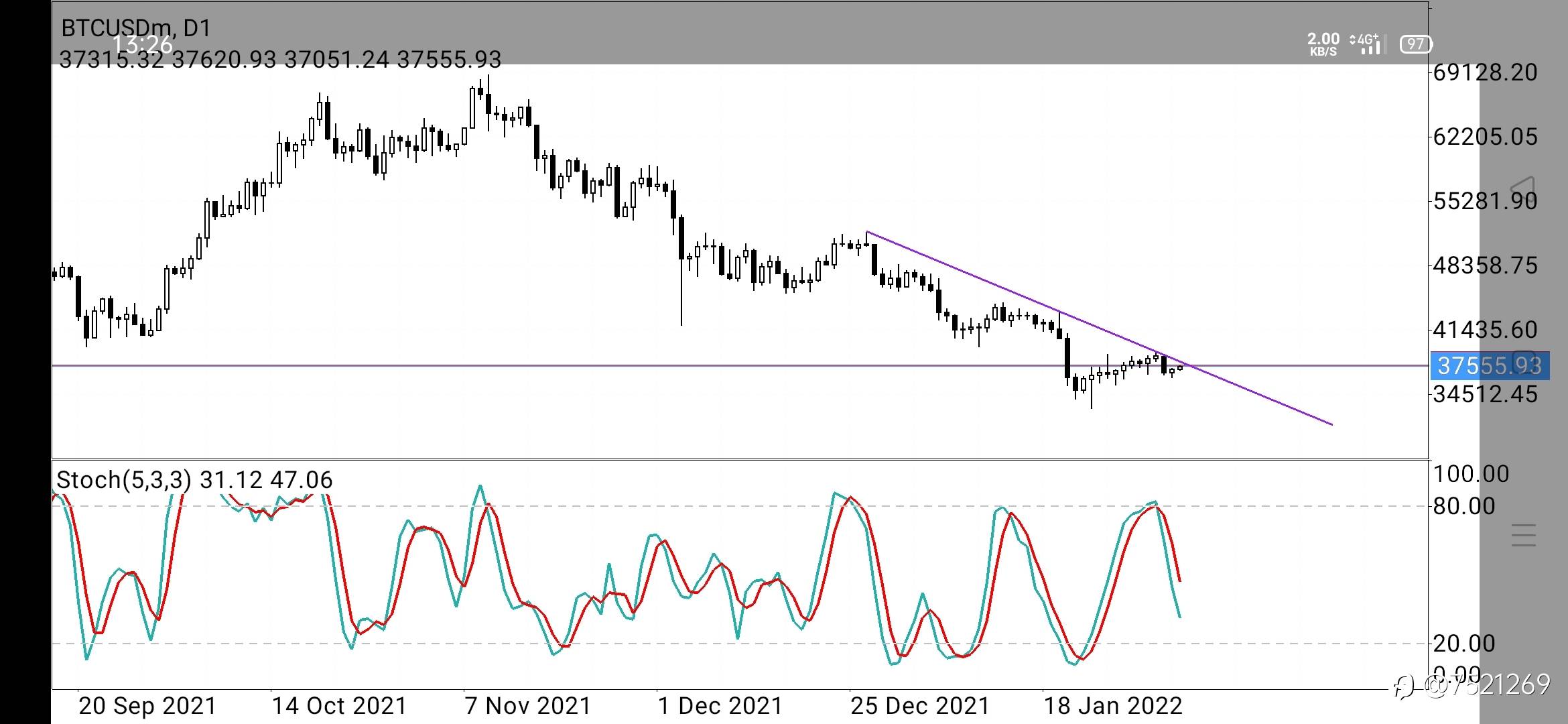Tap the 69128.20 price axis label
Viewport: 1568px width, 724px height.
pyautogui.click(x=1485, y=72)
